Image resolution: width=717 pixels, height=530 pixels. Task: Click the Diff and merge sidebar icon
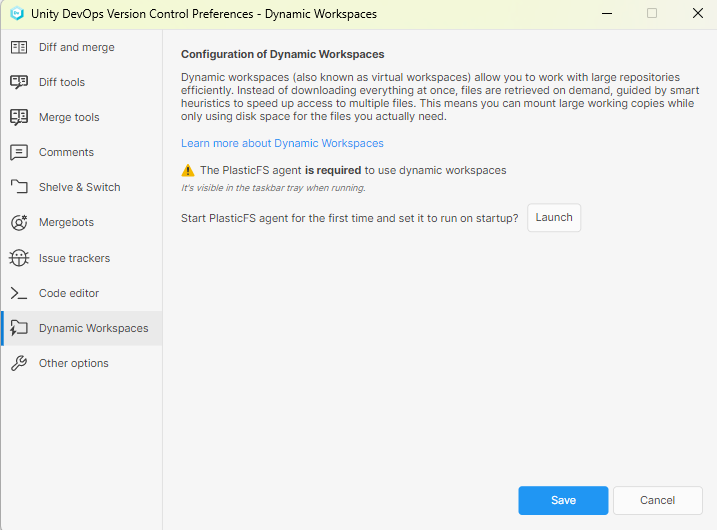click(19, 47)
